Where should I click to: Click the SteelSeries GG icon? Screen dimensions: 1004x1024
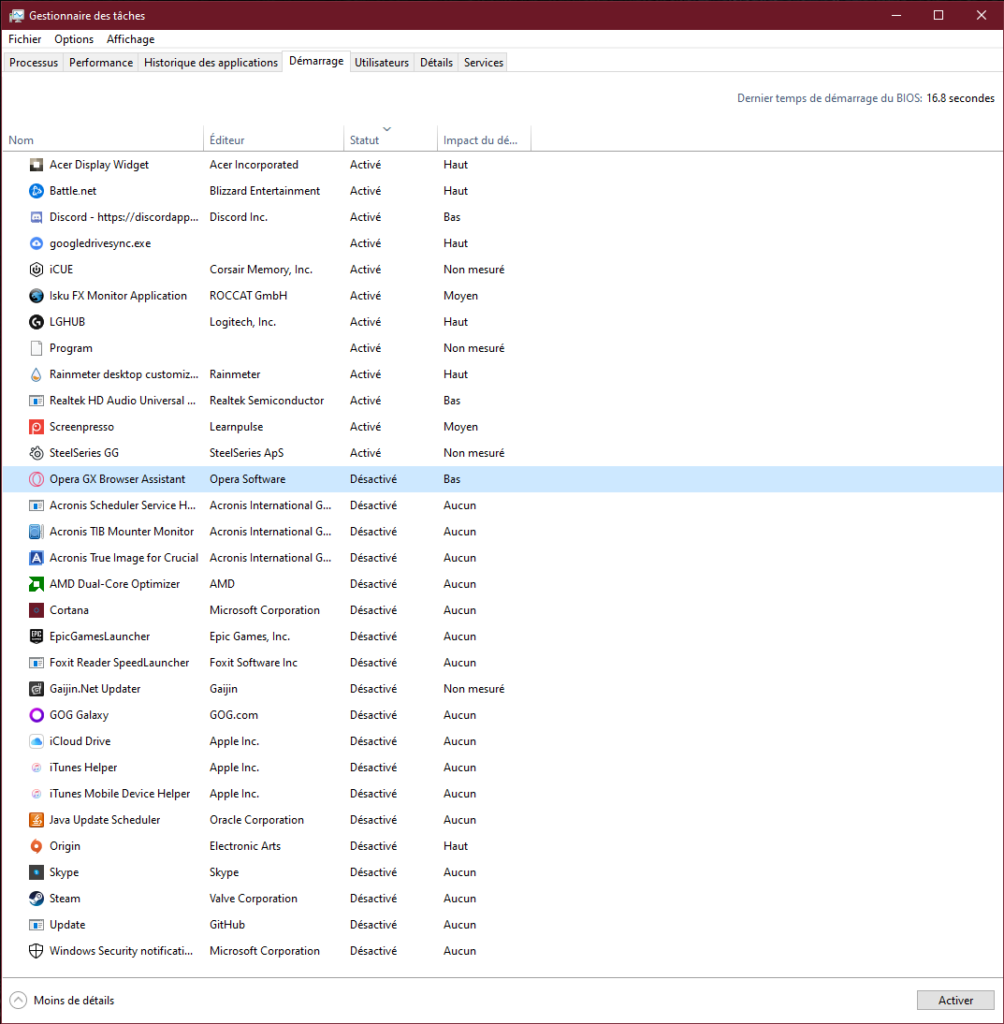coord(37,453)
